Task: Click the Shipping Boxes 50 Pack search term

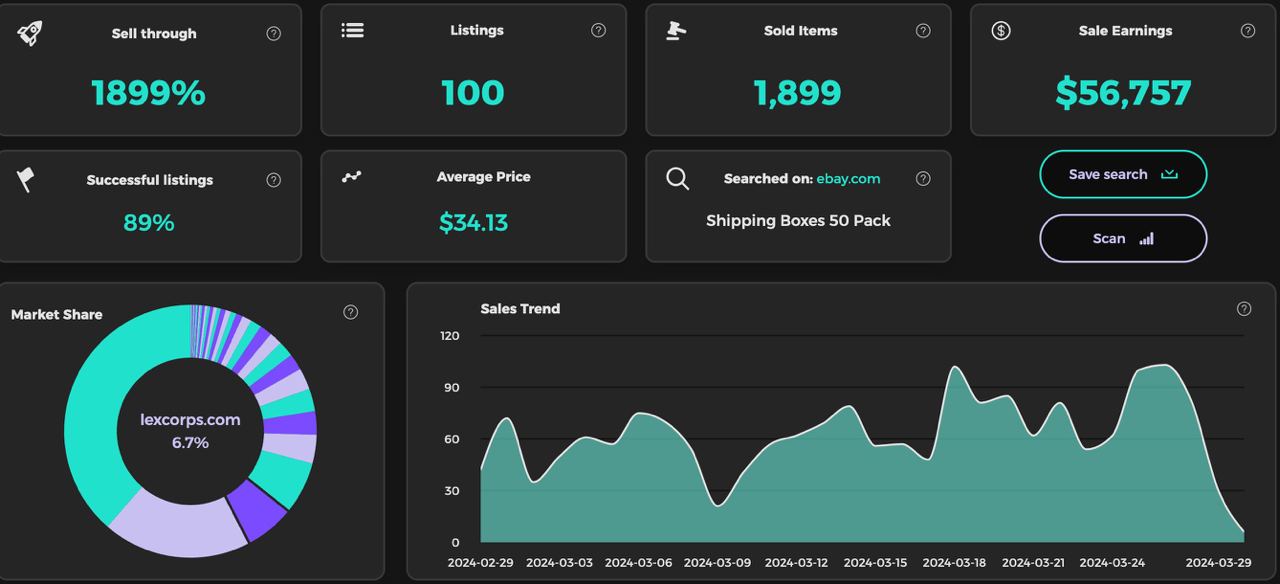Action: point(798,220)
